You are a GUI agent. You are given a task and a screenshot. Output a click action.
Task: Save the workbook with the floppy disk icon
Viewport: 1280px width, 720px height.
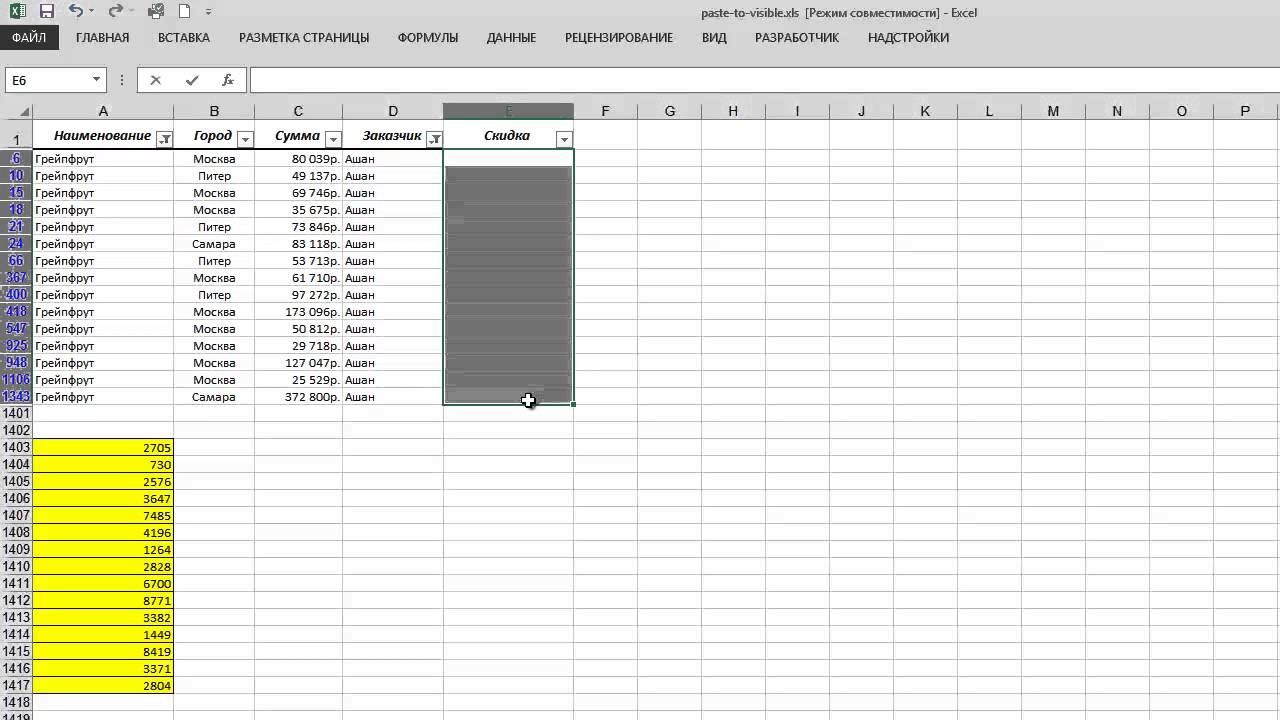point(46,12)
